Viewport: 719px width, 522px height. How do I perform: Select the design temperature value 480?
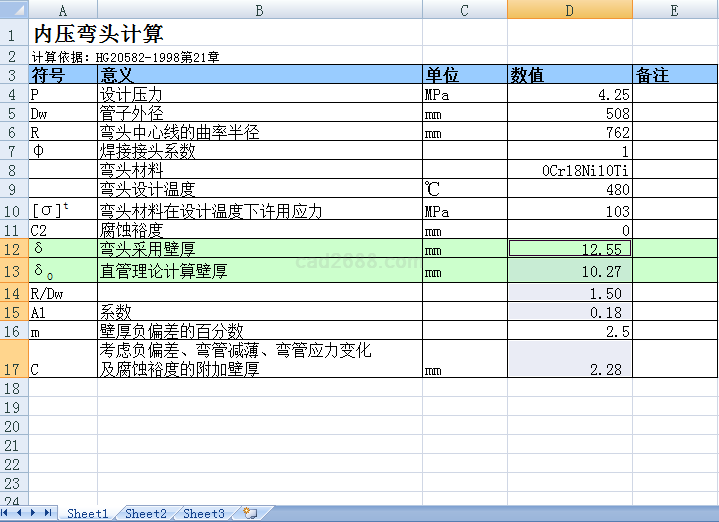click(569, 190)
